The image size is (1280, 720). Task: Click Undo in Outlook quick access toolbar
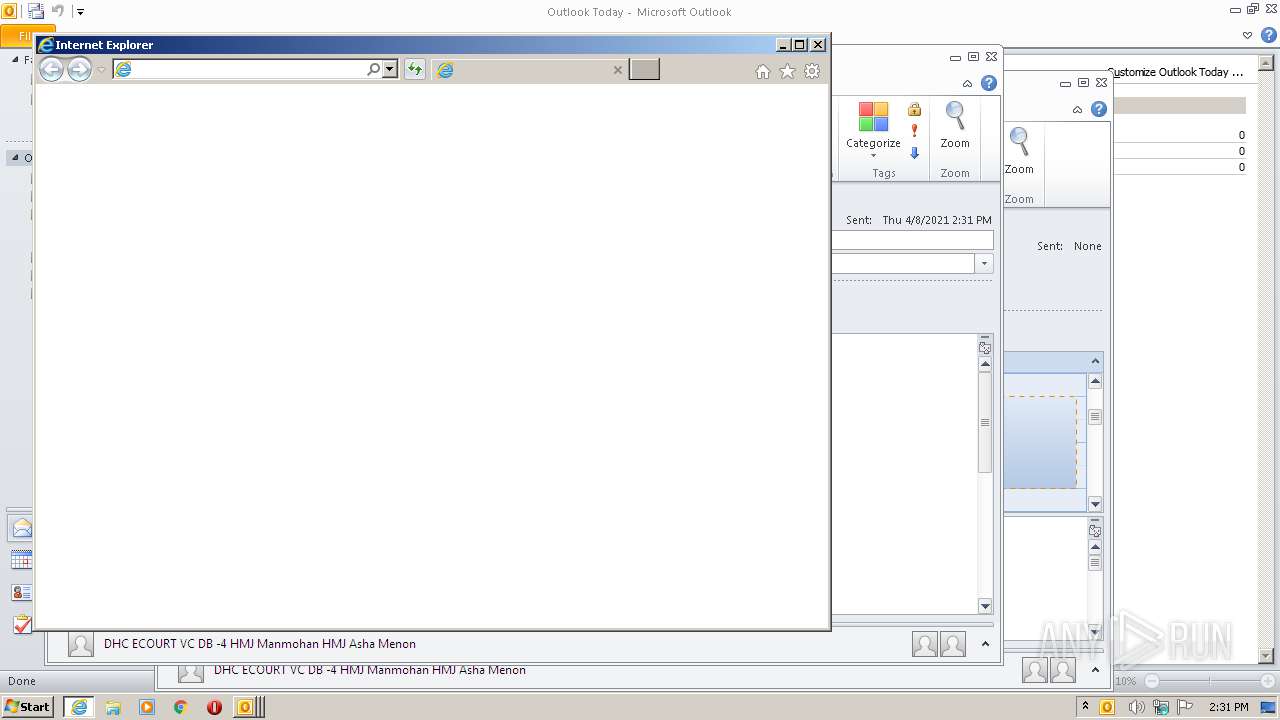pyautogui.click(x=58, y=12)
